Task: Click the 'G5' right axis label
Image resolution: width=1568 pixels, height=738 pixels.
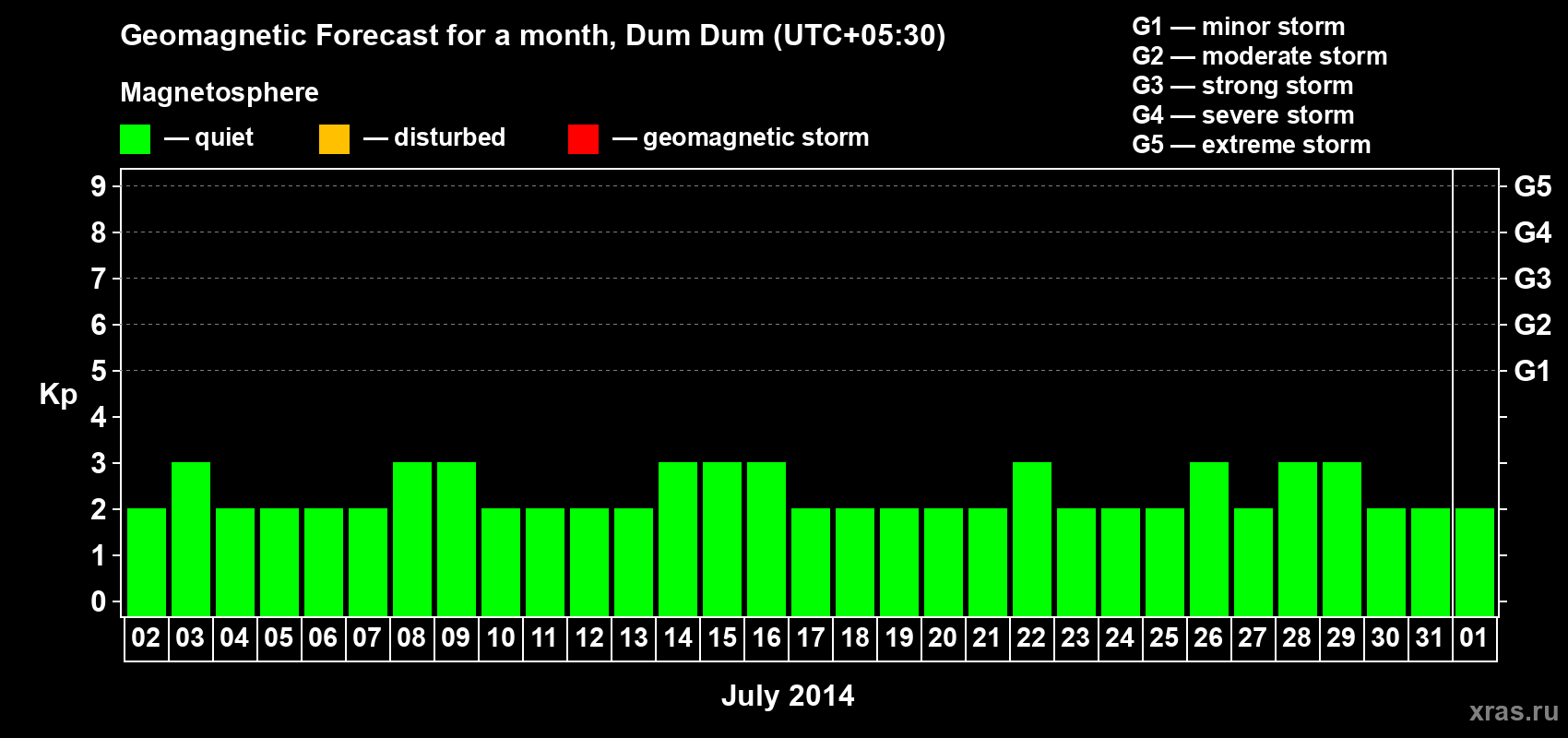Action: point(1533,186)
